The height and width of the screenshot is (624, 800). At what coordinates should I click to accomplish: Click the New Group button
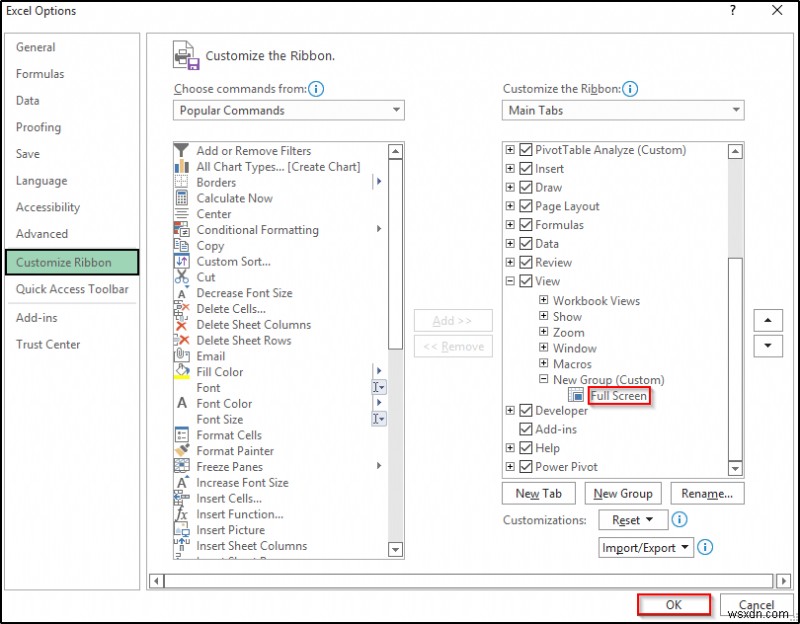tap(623, 493)
